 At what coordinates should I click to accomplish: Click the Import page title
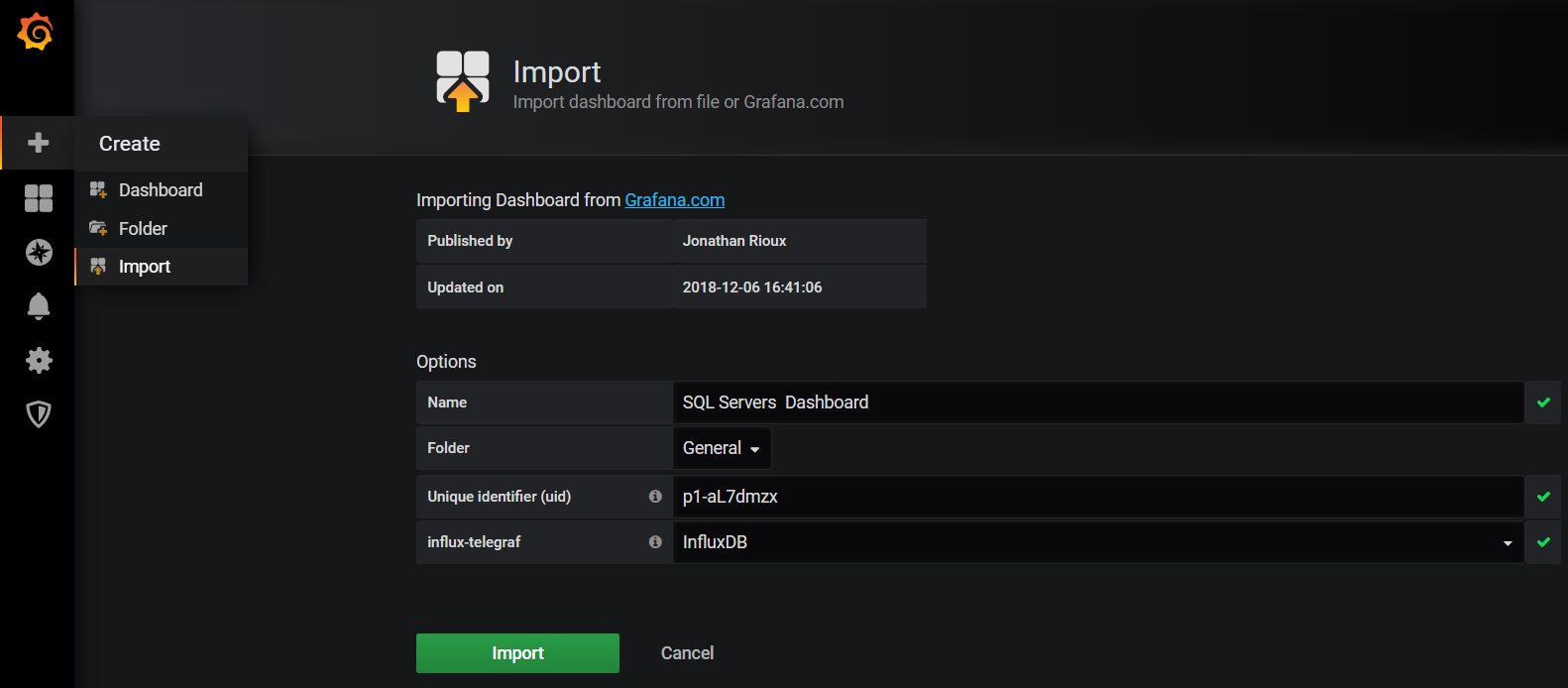[x=557, y=71]
